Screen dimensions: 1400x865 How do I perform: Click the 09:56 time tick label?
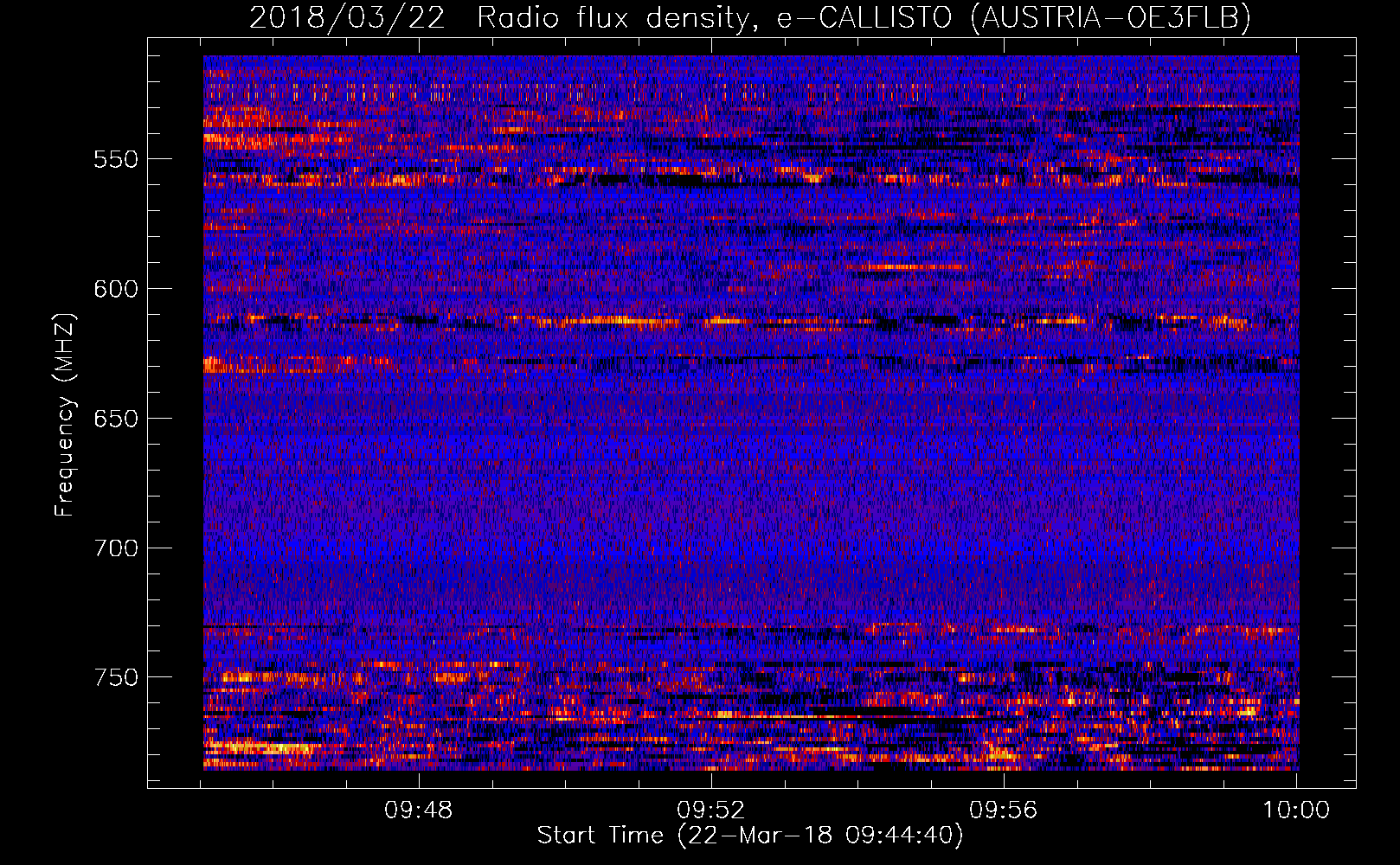(x=1004, y=811)
